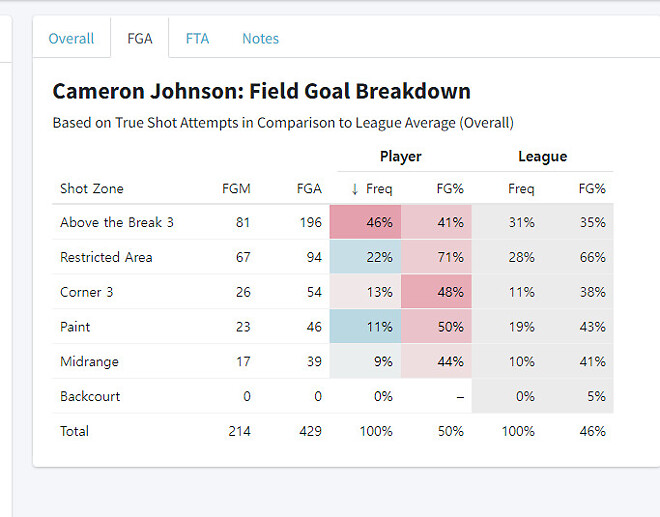Sort by FGM column header
660x517 pixels.
coord(236,189)
